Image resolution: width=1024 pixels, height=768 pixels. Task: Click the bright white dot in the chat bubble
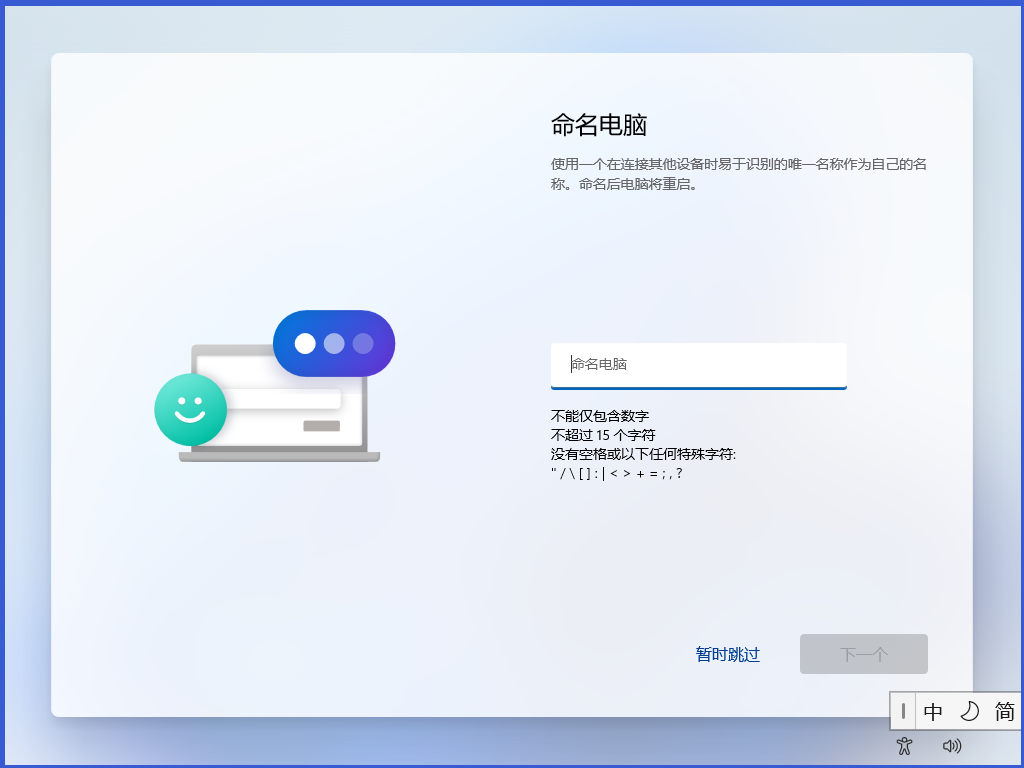(x=305, y=343)
